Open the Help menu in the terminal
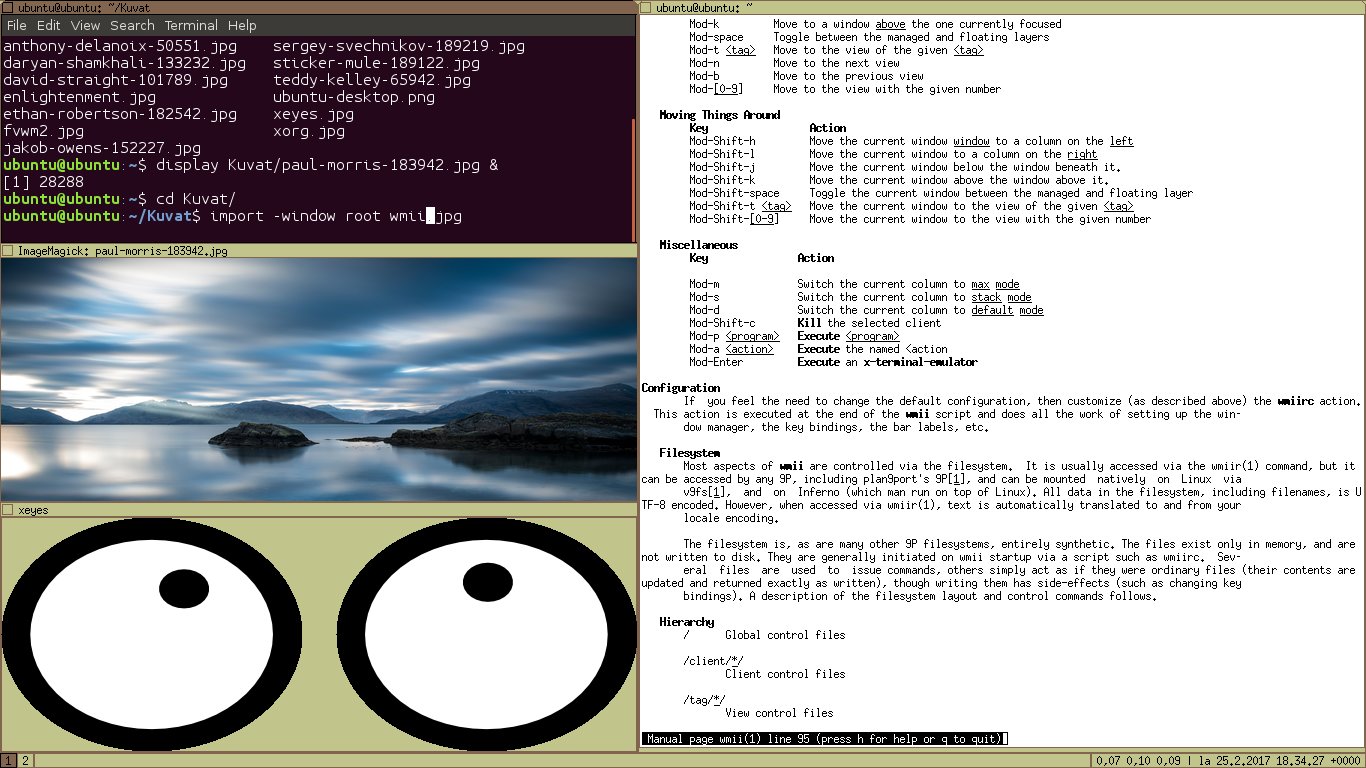 242,25
